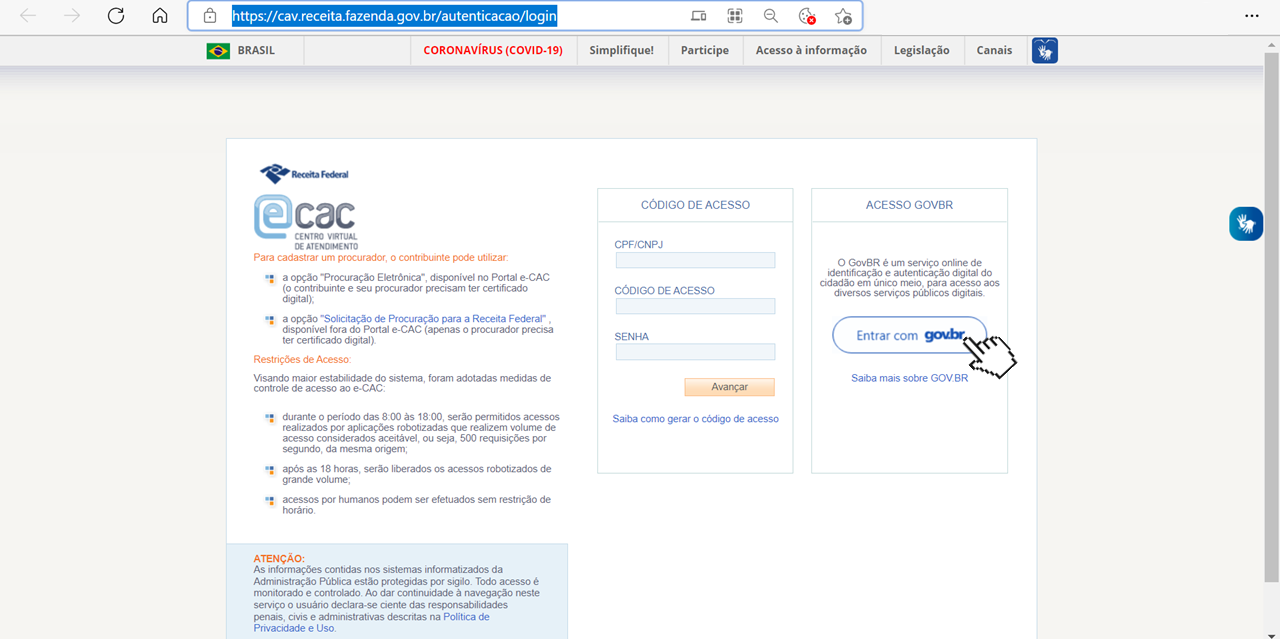The image size is (1280, 639).
Task: Open the Legislação menu item
Action: [x=922, y=50]
